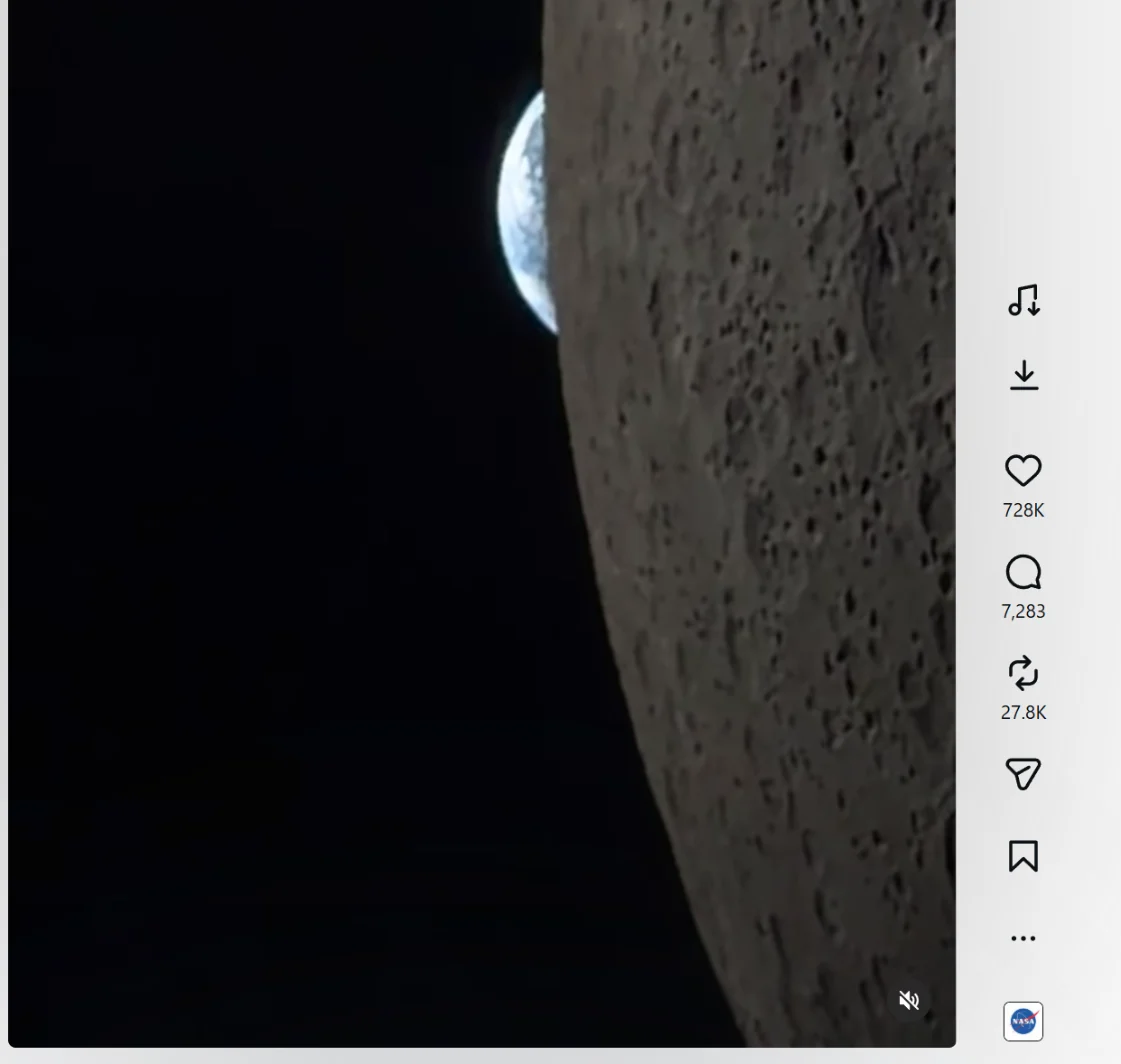Like the video with heart icon

pos(1023,471)
